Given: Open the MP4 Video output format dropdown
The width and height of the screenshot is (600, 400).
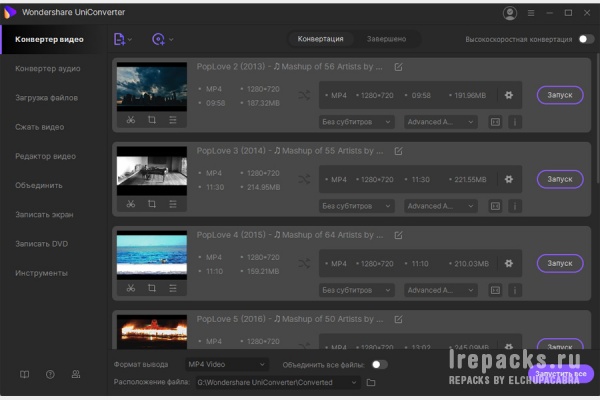Looking at the screenshot, I should coord(227,365).
